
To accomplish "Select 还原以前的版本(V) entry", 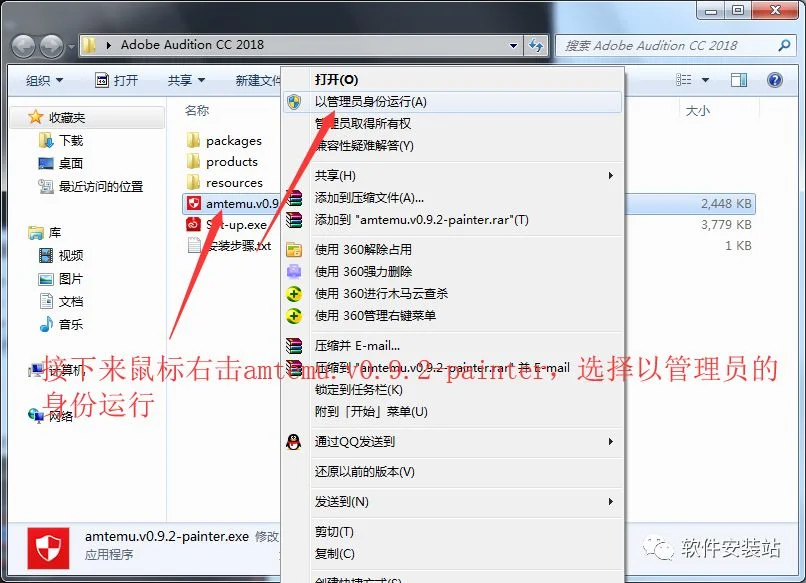I will (452, 471).
